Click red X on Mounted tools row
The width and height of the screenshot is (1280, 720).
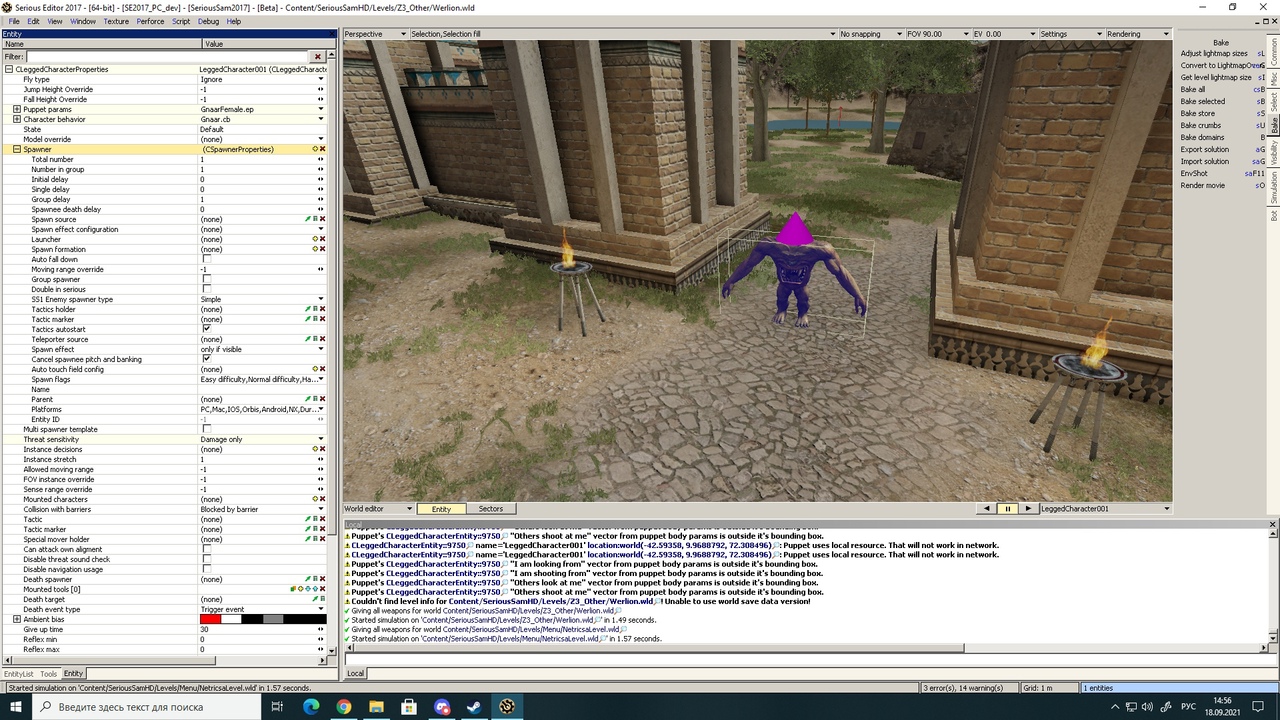(322, 589)
